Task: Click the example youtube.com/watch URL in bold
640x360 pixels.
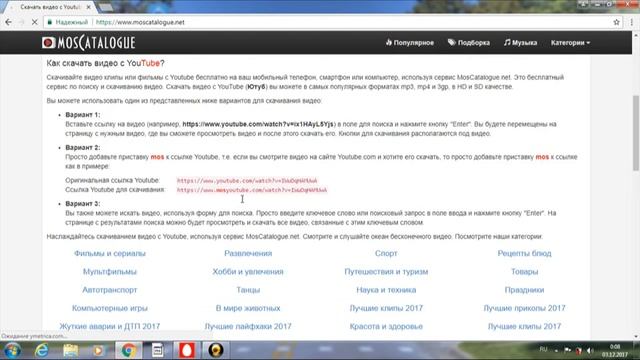Action: [x=258, y=124]
